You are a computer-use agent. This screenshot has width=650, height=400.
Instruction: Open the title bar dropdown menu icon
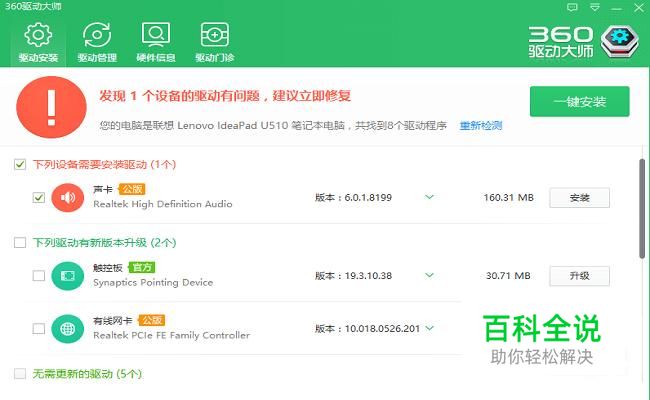point(595,7)
